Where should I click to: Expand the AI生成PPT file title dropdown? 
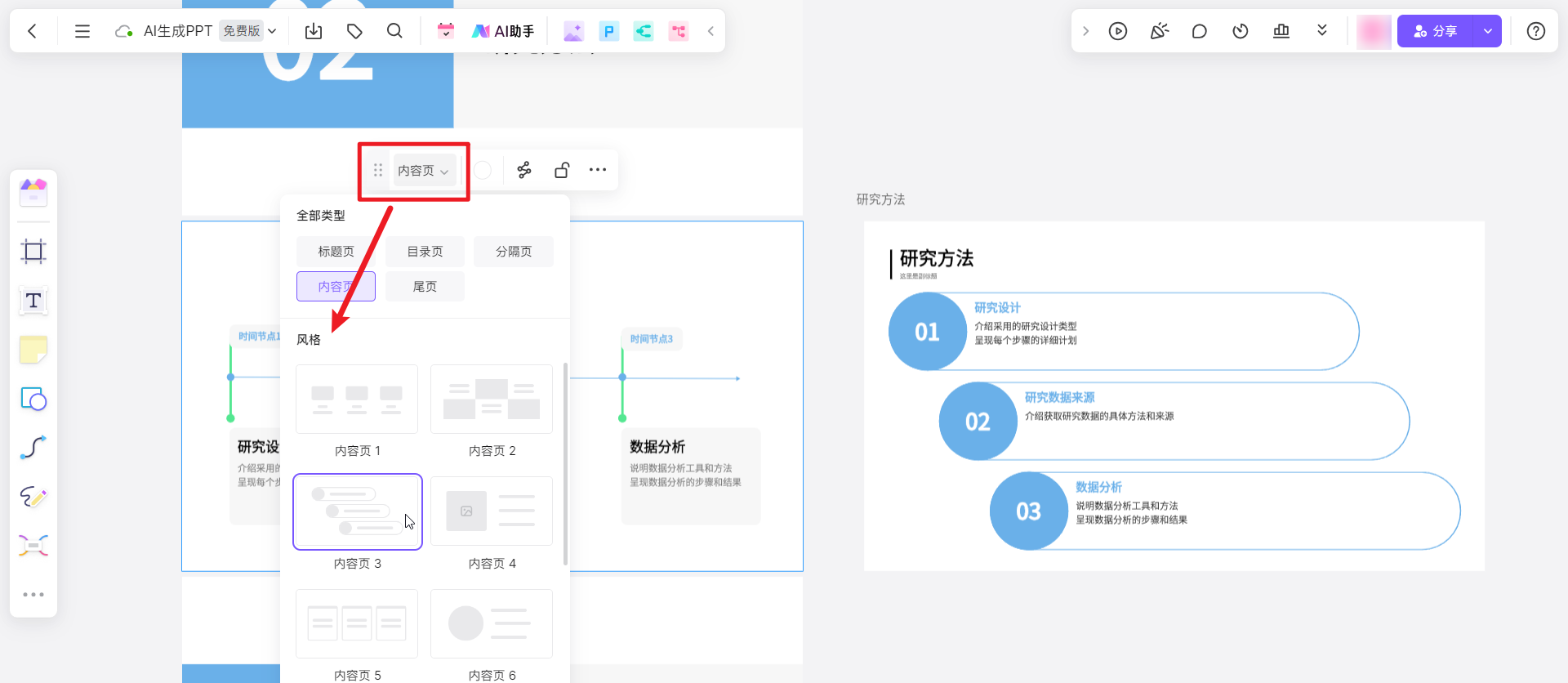(273, 31)
